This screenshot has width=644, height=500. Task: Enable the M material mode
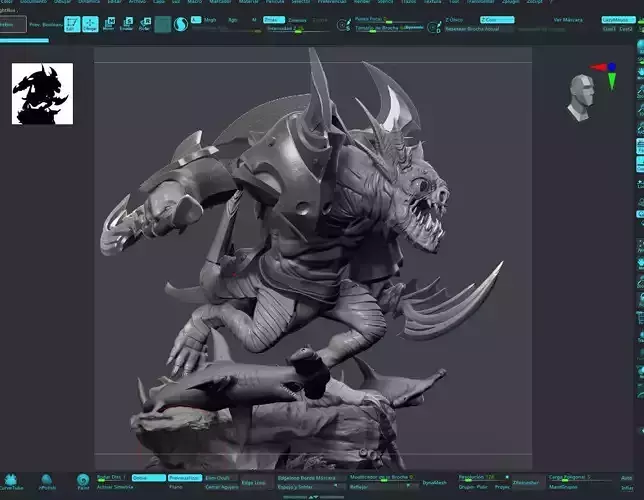pyautogui.click(x=254, y=20)
